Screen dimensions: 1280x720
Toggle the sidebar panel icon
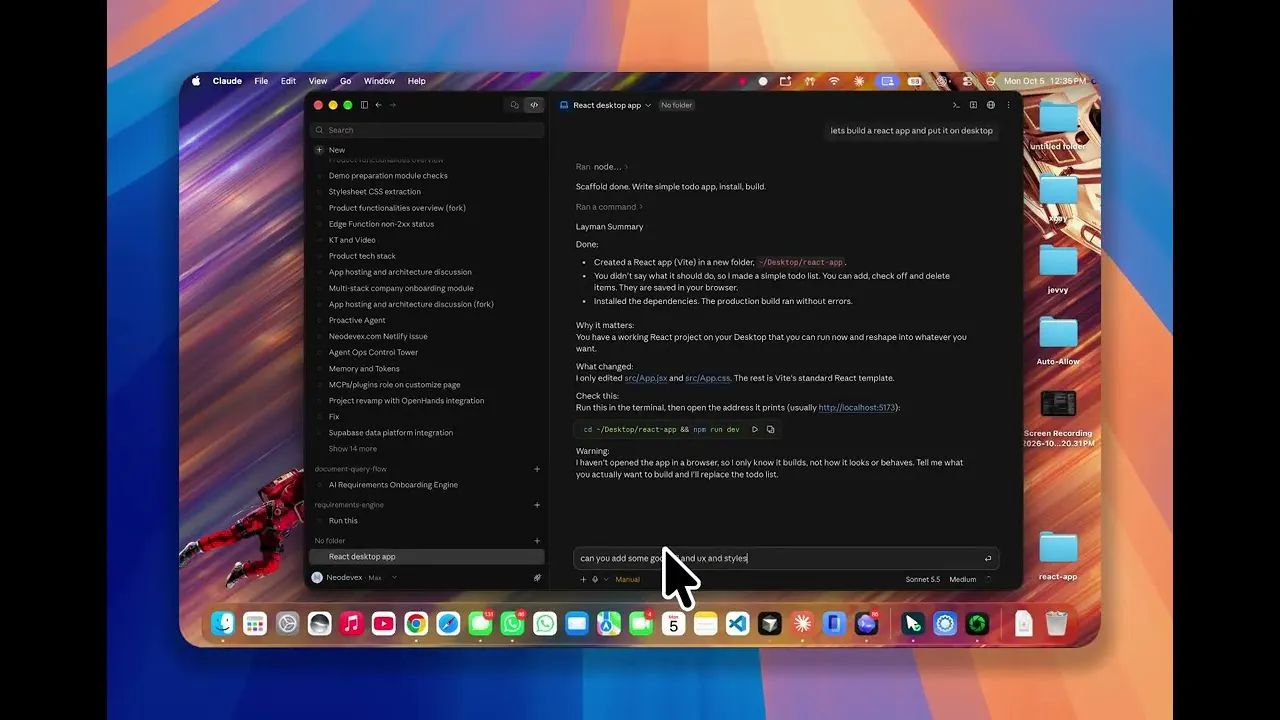tap(364, 105)
